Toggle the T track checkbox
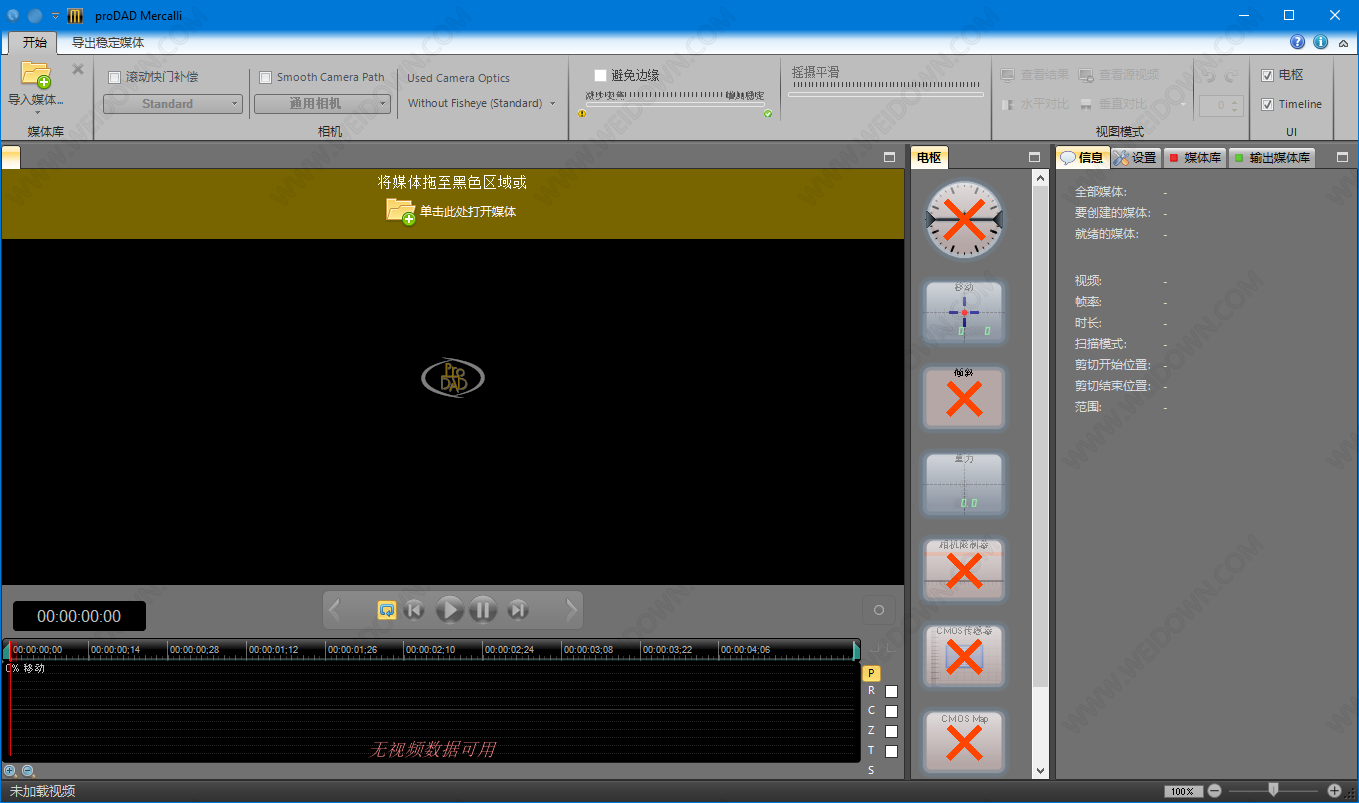The width and height of the screenshot is (1359, 803). click(x=891, y=751)
